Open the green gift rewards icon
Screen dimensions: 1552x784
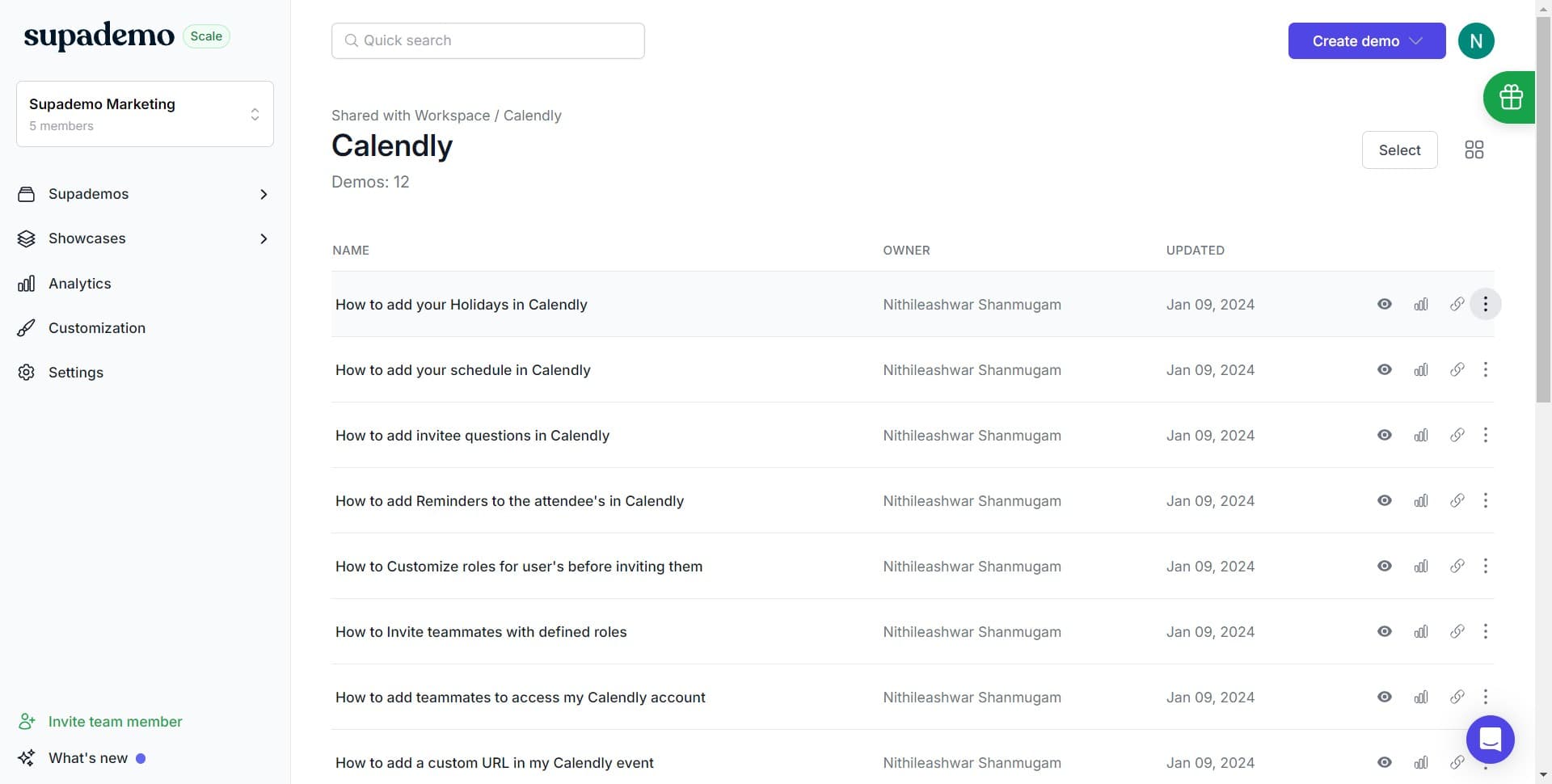tap(1510, 97)
